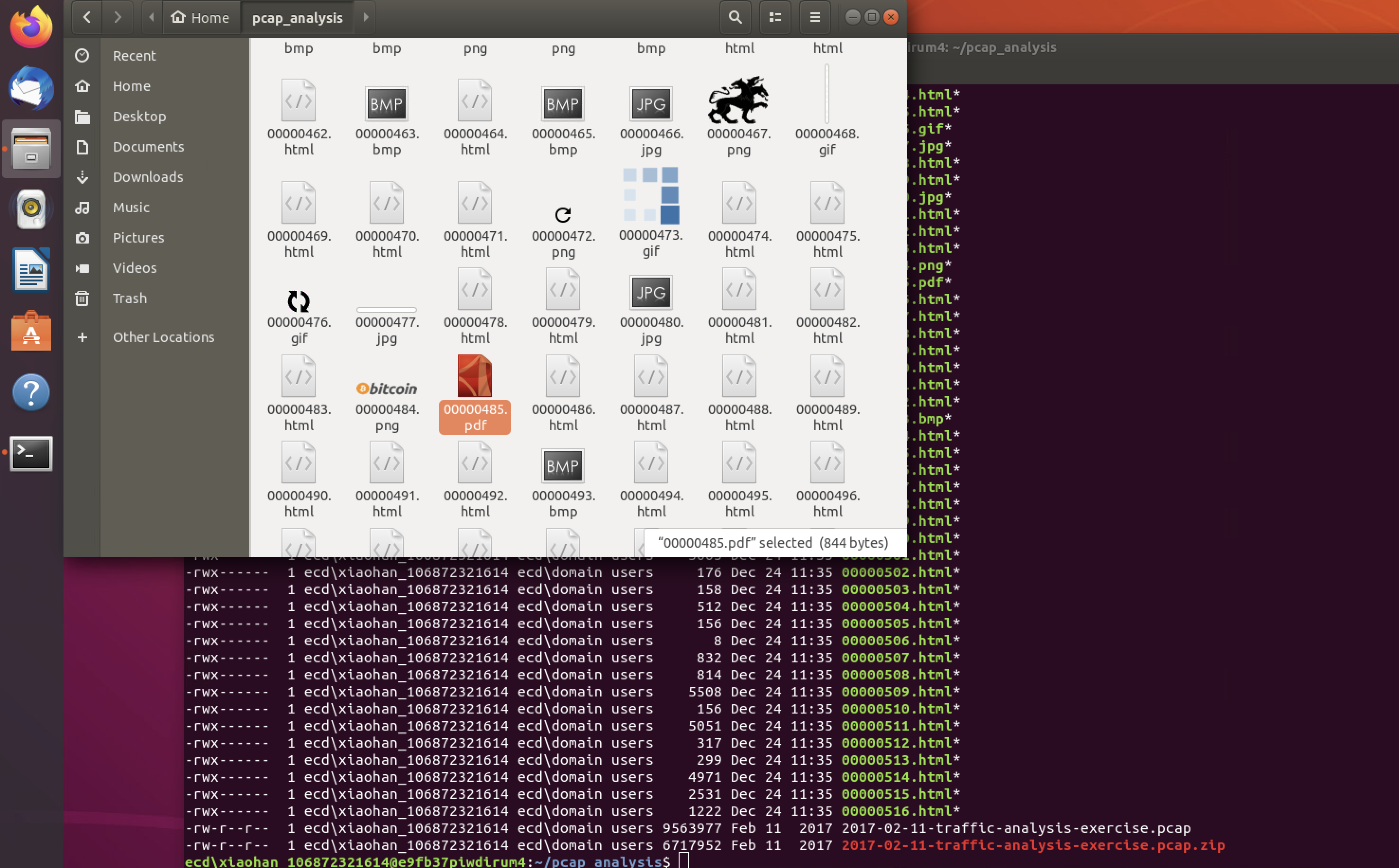Open Pictures in the sidebar
1399x868 pixels.
(x=156, y=238)
